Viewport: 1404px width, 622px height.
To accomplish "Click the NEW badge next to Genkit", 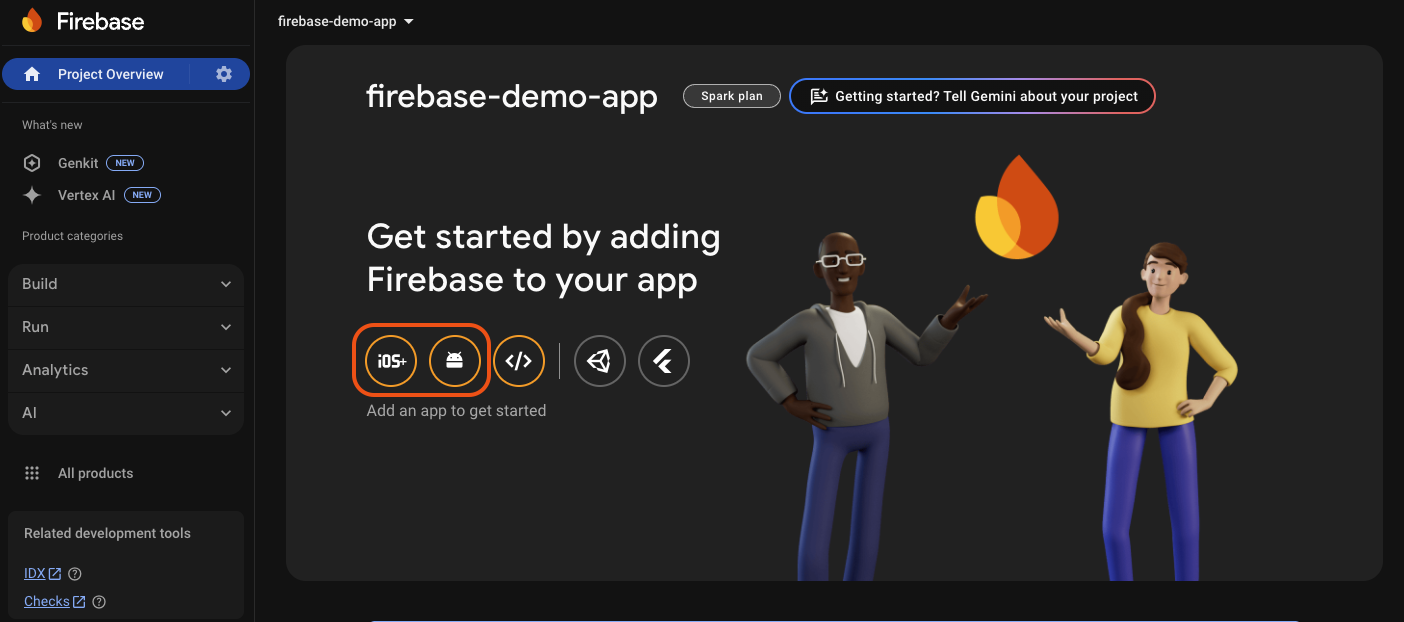I will click(x=125, y=163).
